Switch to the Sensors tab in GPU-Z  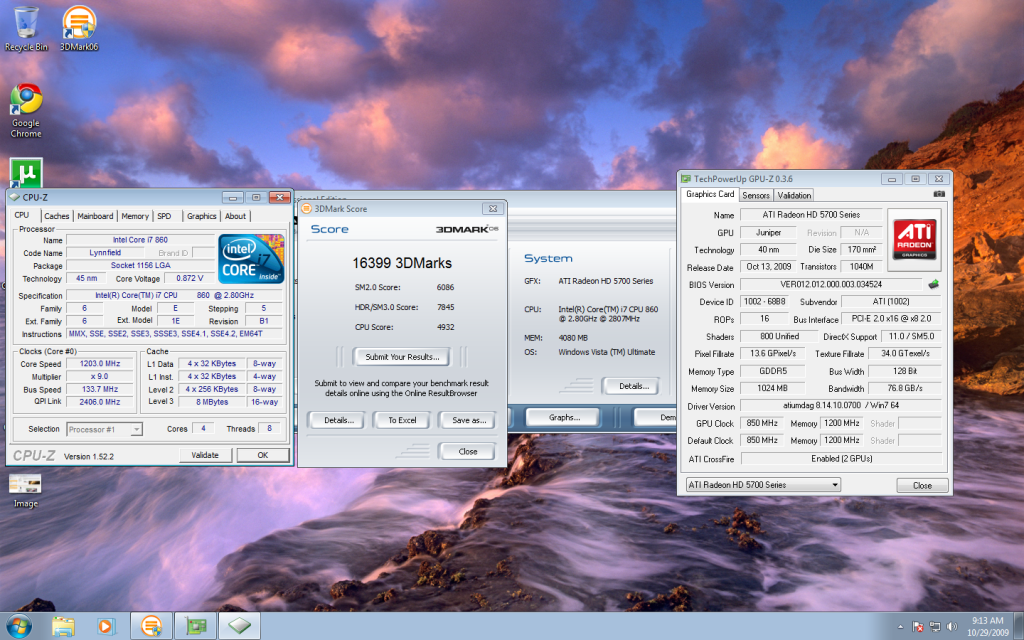[x=756, y=195]
